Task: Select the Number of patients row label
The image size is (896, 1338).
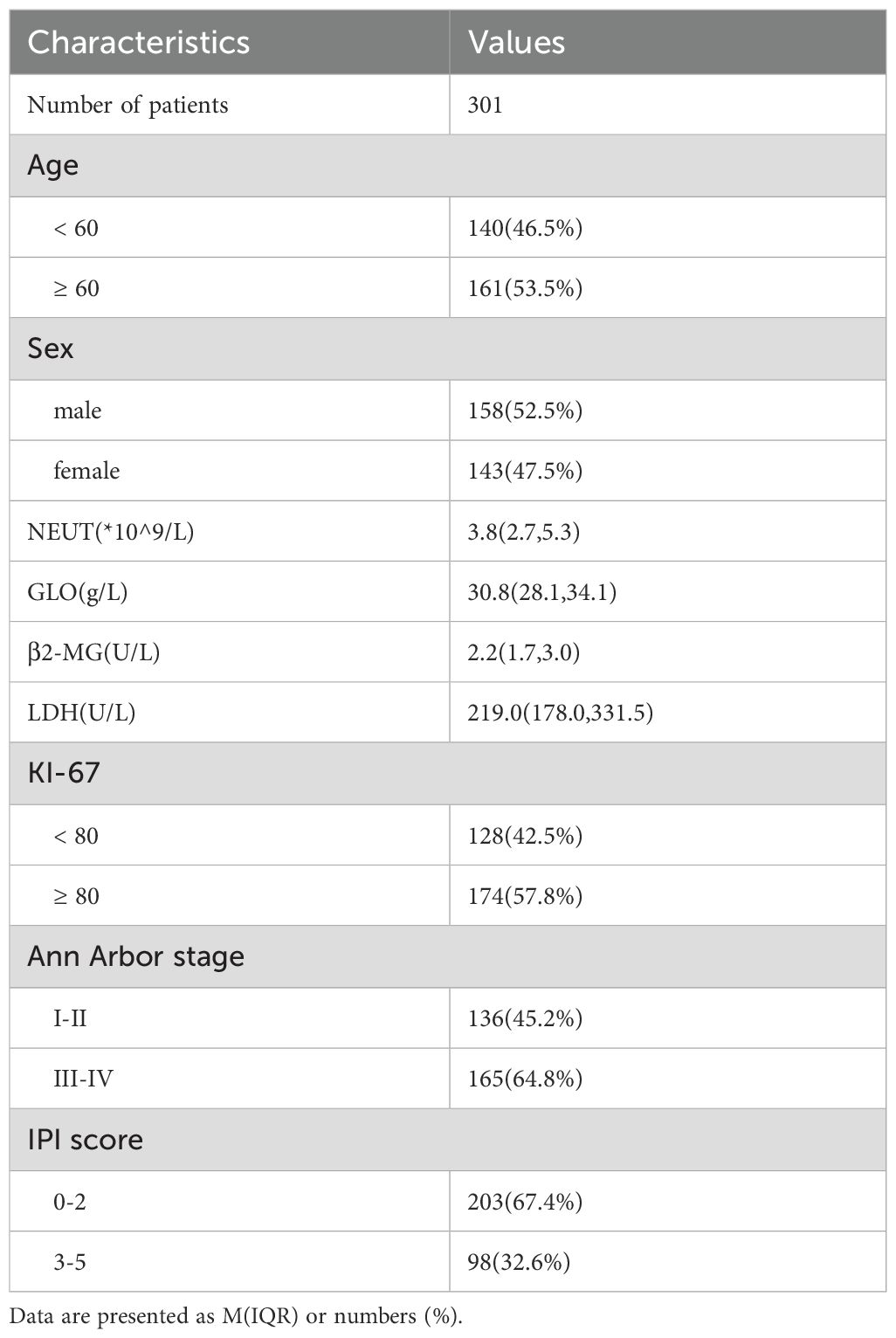Action: pyautogui.click(x=128, y=105)
